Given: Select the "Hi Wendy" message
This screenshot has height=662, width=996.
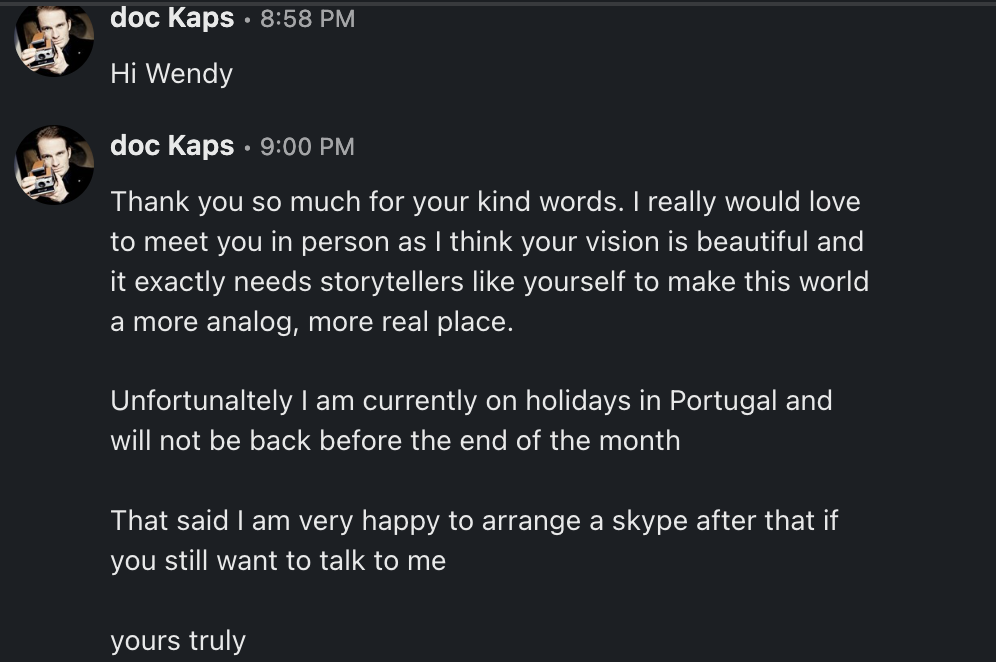Looking at the screenshot, I should (x=171, y=74).
